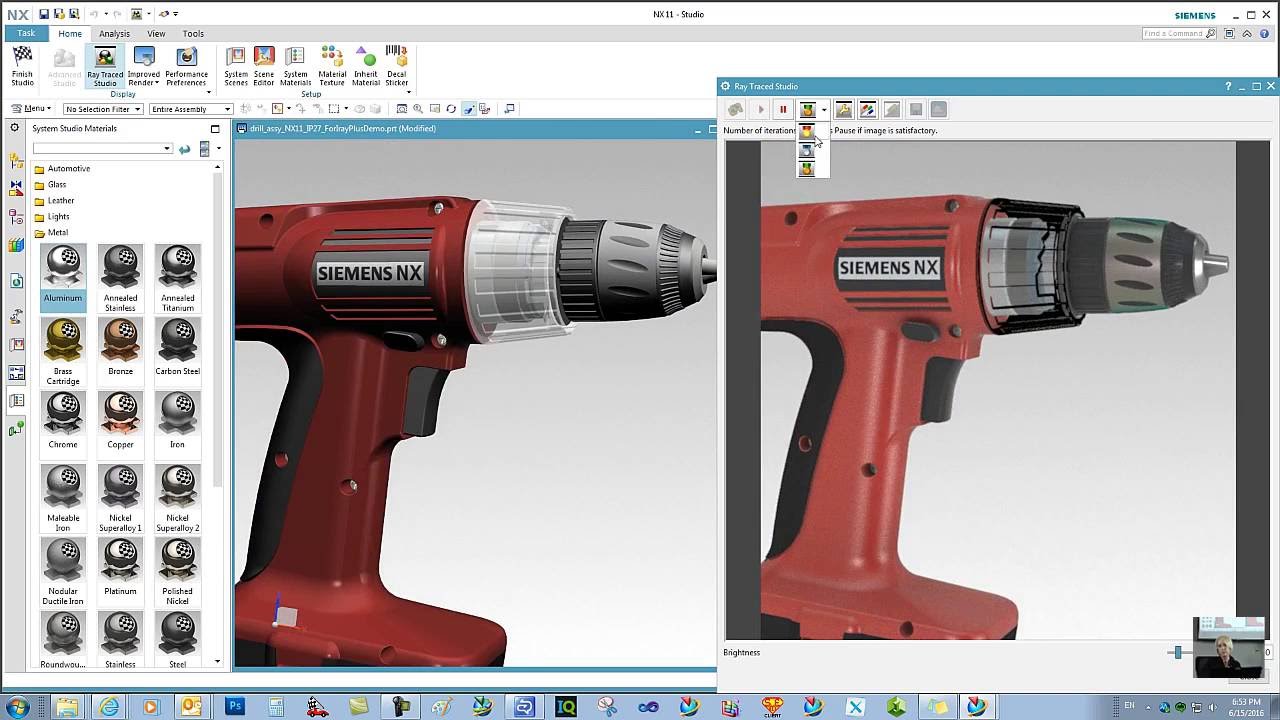Screen dimensions: 1280x720
Task: Pause the ray traced rendering
Action: coord(783,110)
